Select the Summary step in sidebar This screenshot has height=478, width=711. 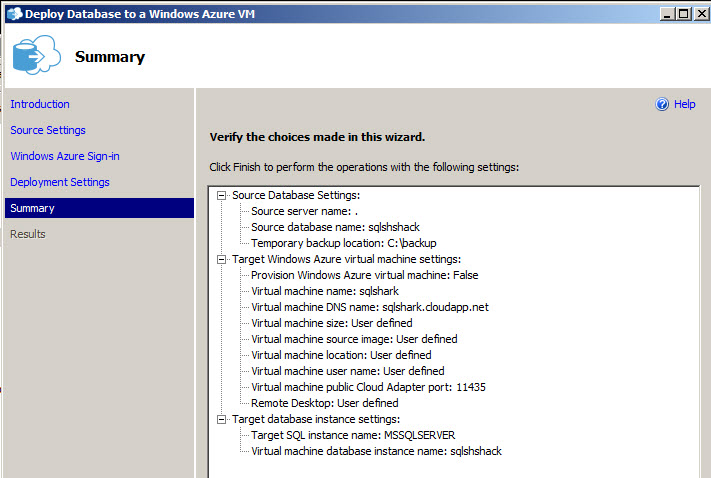99,208
